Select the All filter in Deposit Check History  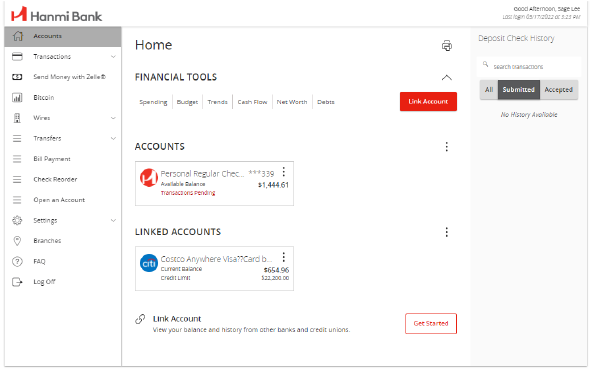pyautogui.click(x=489, y=90)
